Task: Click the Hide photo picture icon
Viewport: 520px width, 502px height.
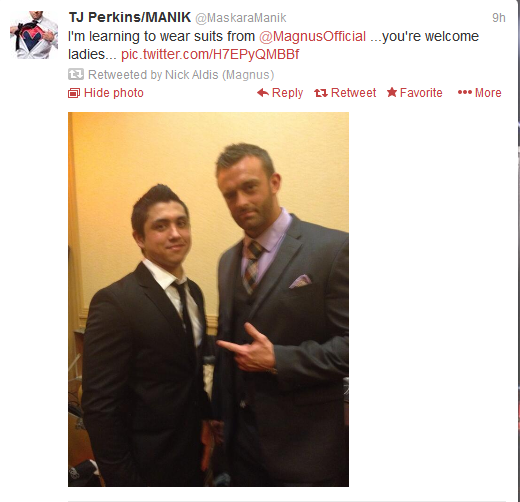Action: [x=74, y=93]
